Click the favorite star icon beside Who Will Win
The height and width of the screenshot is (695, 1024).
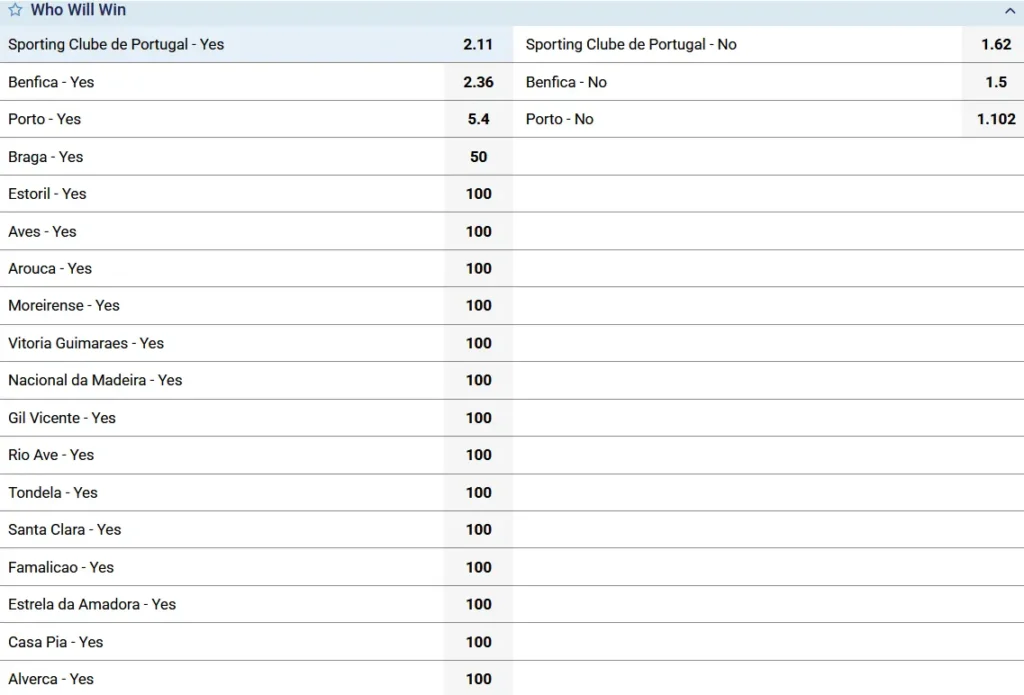click(x=15, y=10)
